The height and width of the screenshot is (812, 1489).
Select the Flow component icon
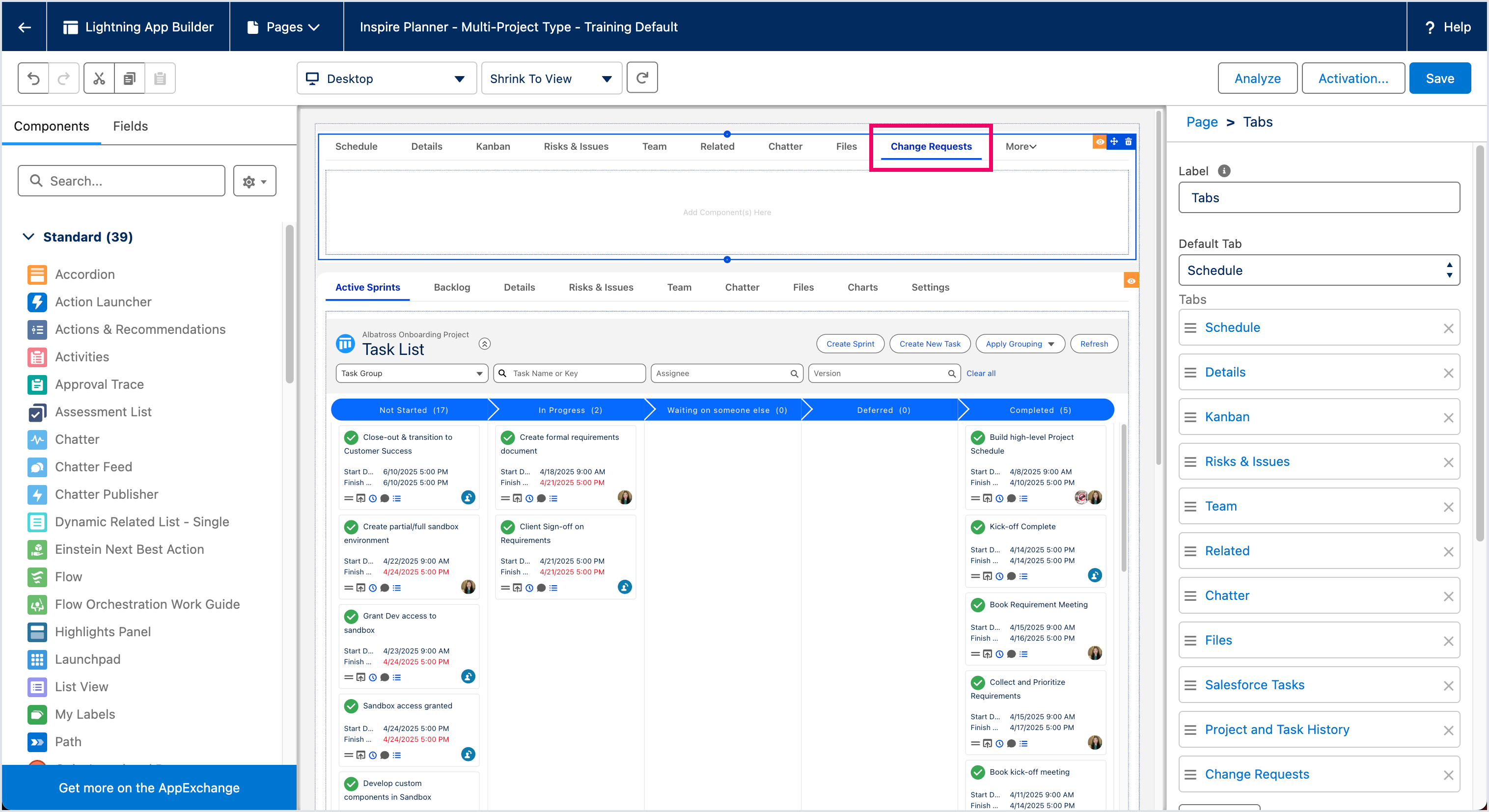coord(37,577)
